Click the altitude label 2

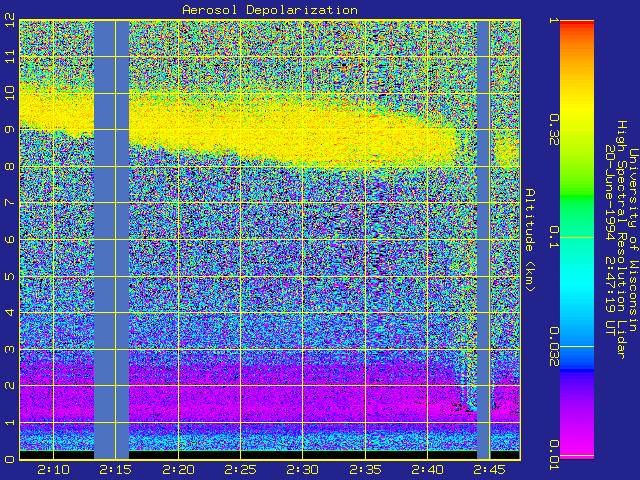click(x=9, y=385)
